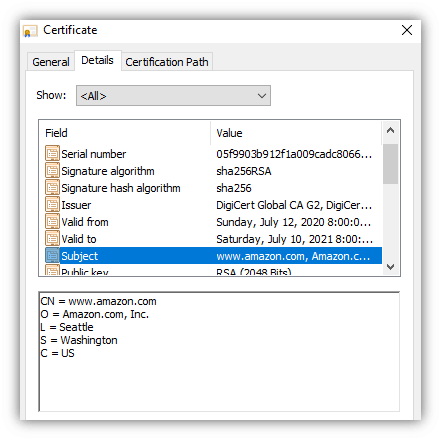Click the www.amazon.com, Amazon.c... subject value

293,256
